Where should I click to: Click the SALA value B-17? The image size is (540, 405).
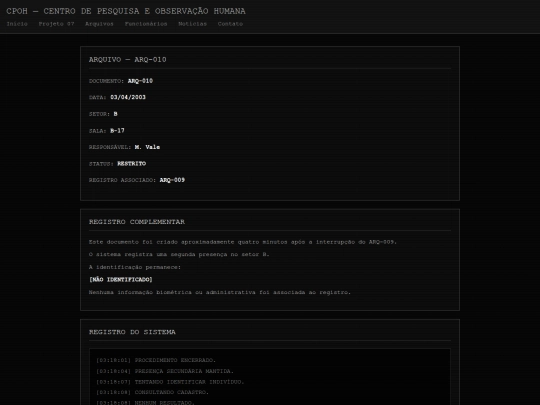(117, 131)
